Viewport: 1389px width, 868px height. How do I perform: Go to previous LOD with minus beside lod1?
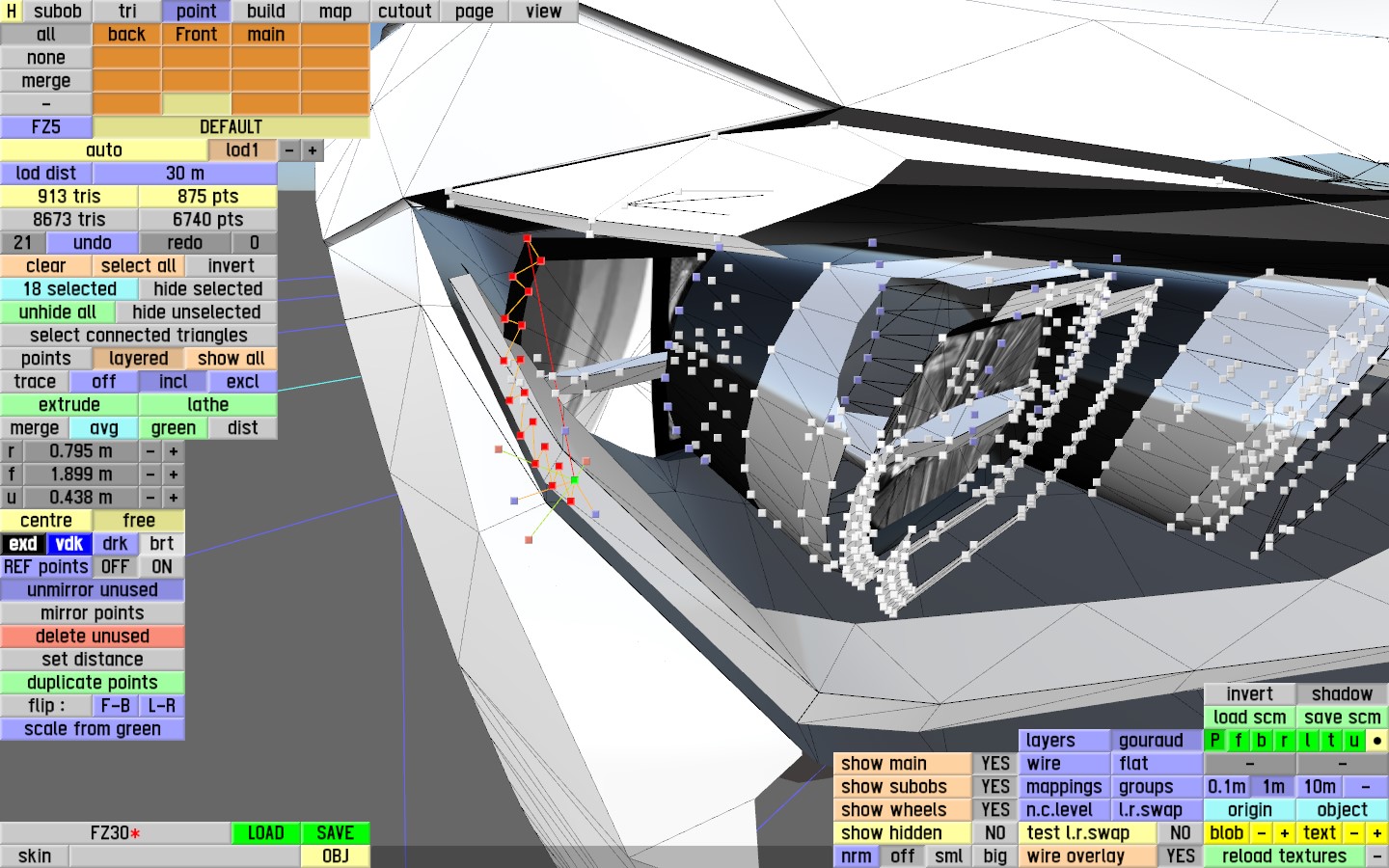[289, 150]
